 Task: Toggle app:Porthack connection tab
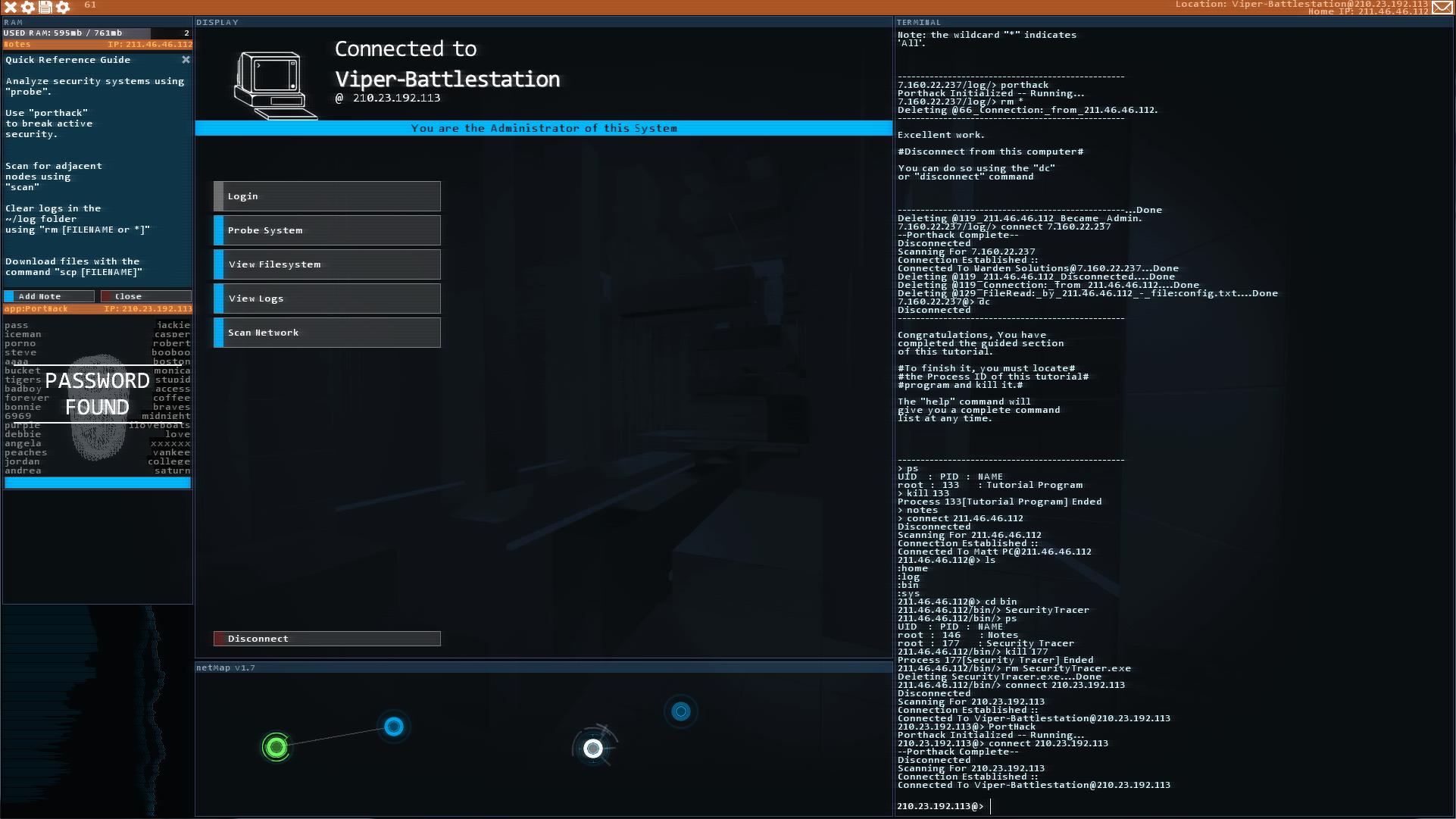pos(97,308)
